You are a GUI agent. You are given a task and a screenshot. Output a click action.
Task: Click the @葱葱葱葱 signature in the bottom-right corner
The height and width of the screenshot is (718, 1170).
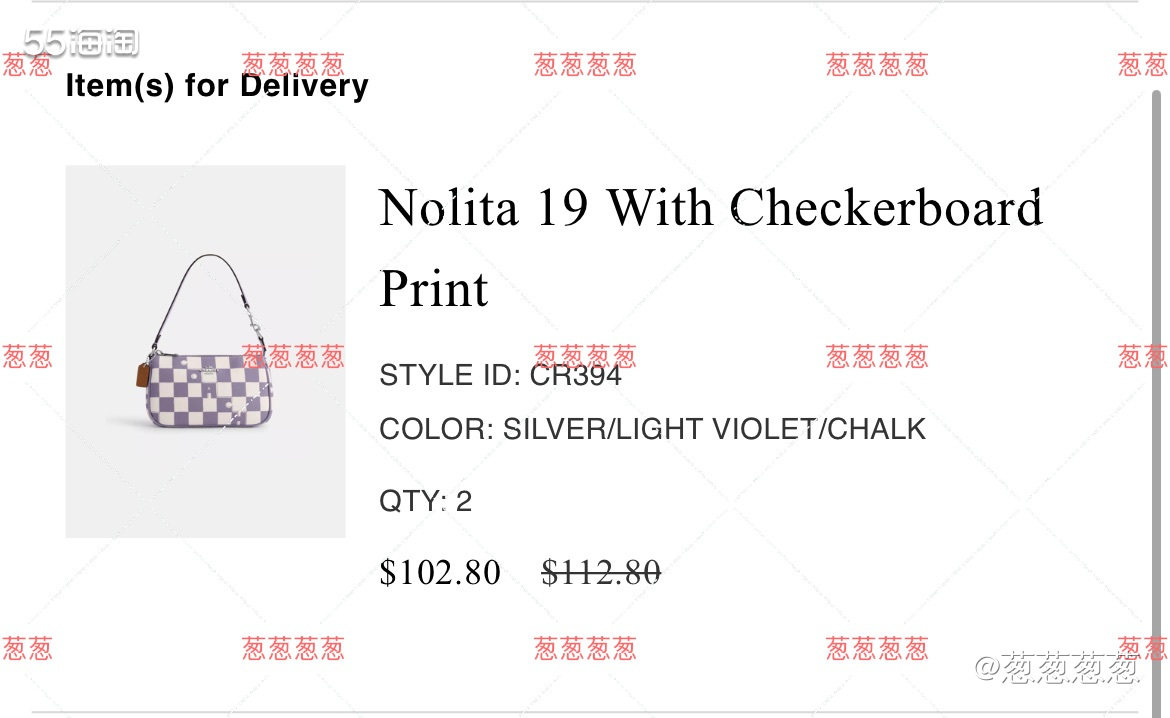point(1057,669)
